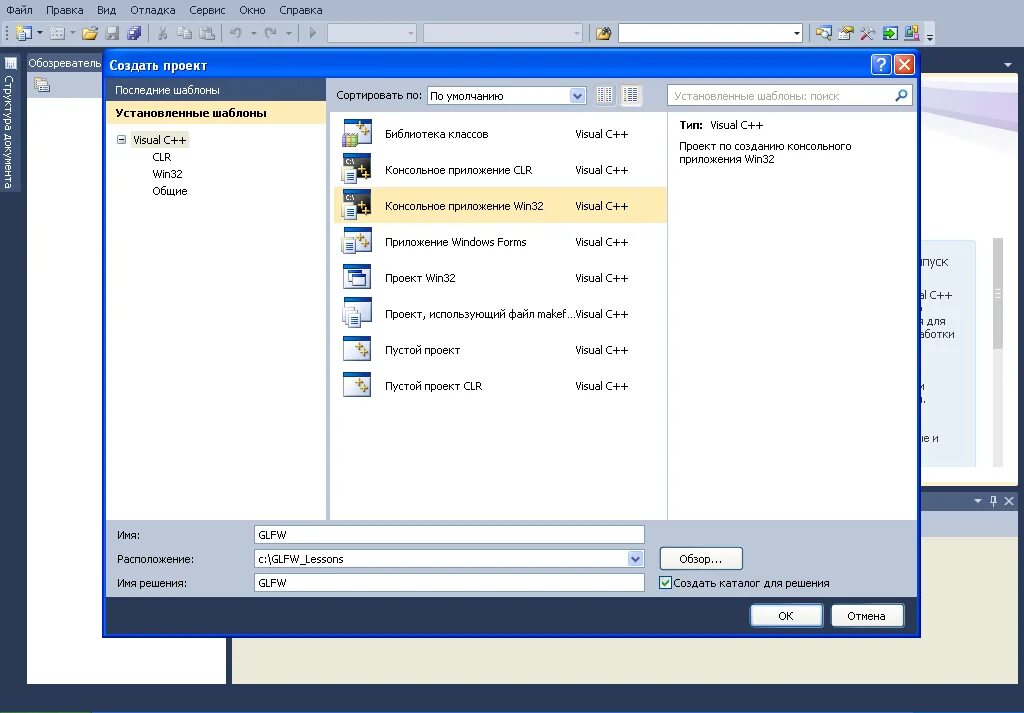Open the Properties Window toolbar icon
The height and width of the screenshot is (713, 1024).
(x=846, y=33)
